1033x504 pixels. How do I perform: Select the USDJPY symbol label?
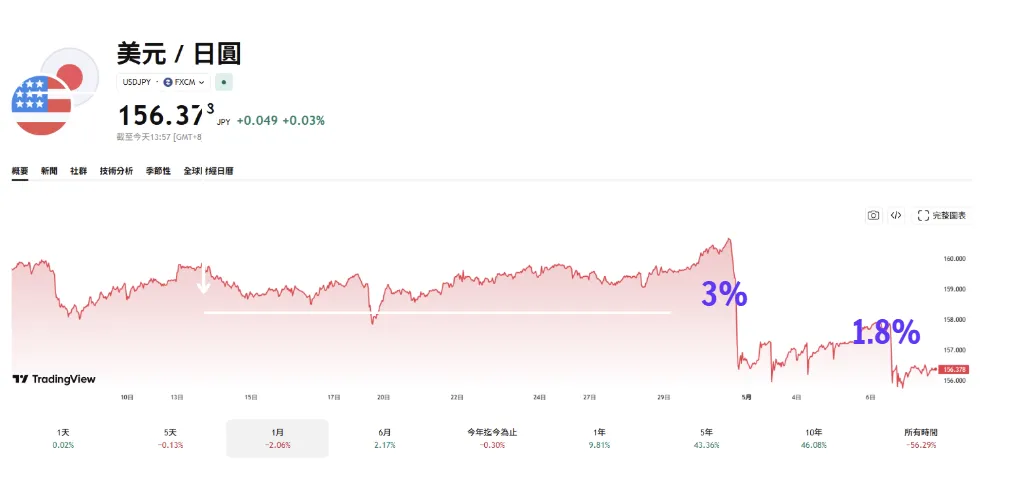(x=136, y=82)
